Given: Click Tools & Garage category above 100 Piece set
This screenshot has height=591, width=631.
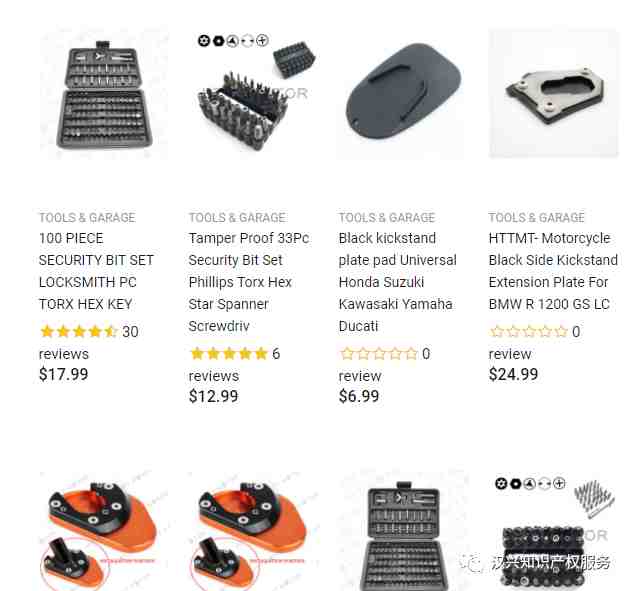Looking at the screenshot, I should coord(87,218).
